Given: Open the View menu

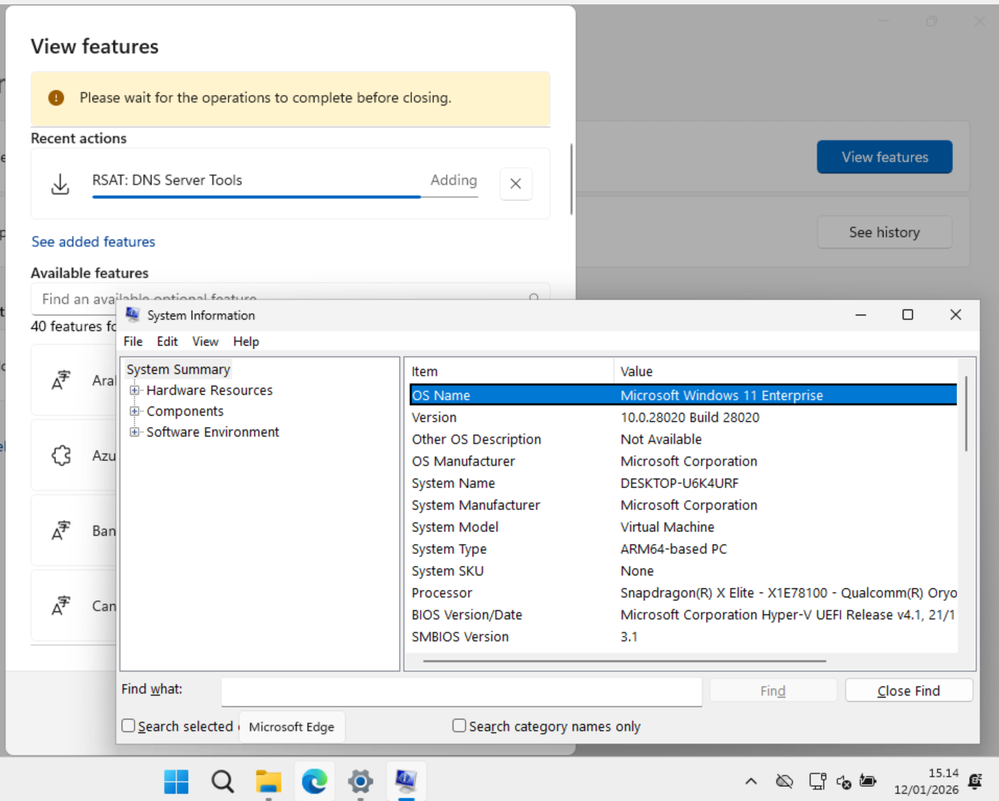Looking at the screenshot, I should click(205, 342).
